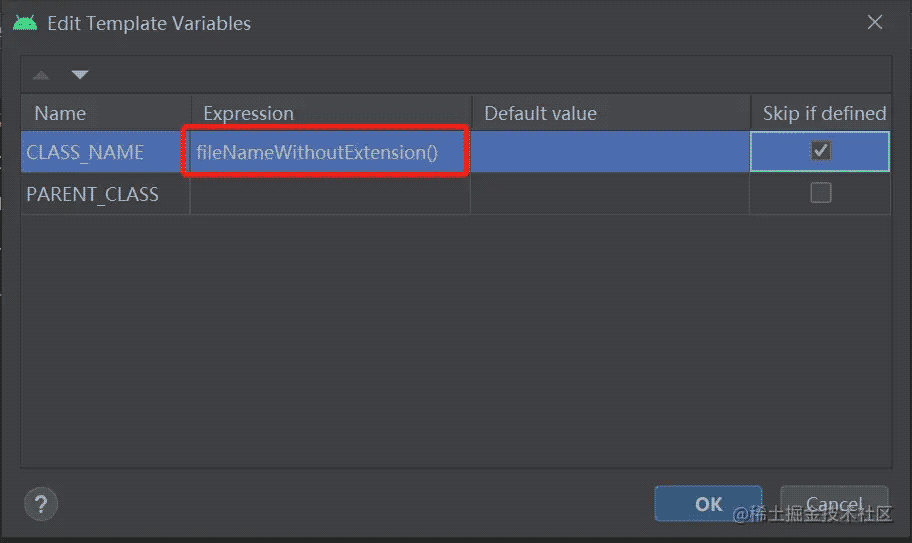Click Default value cell for PARENT_CLASS

610,194
